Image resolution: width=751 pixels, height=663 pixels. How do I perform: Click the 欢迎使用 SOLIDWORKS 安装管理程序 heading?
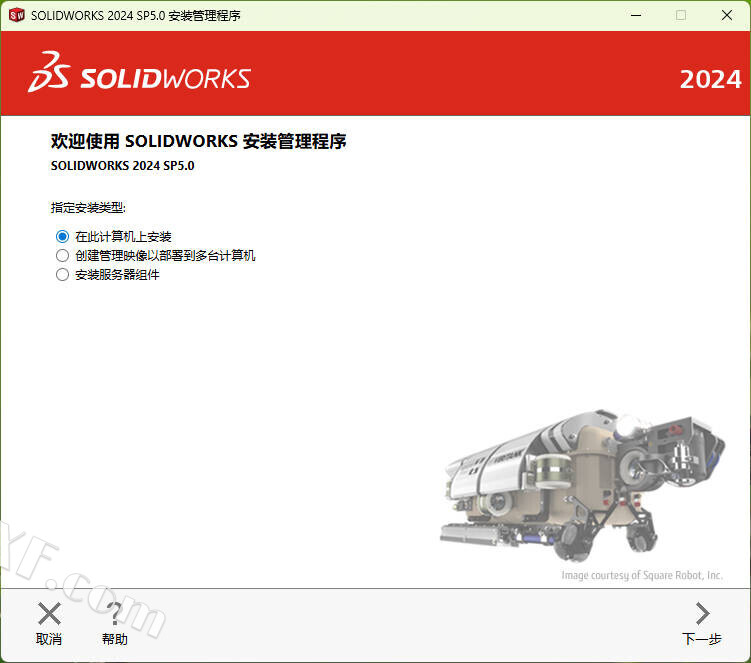click(x=198, y=142)
